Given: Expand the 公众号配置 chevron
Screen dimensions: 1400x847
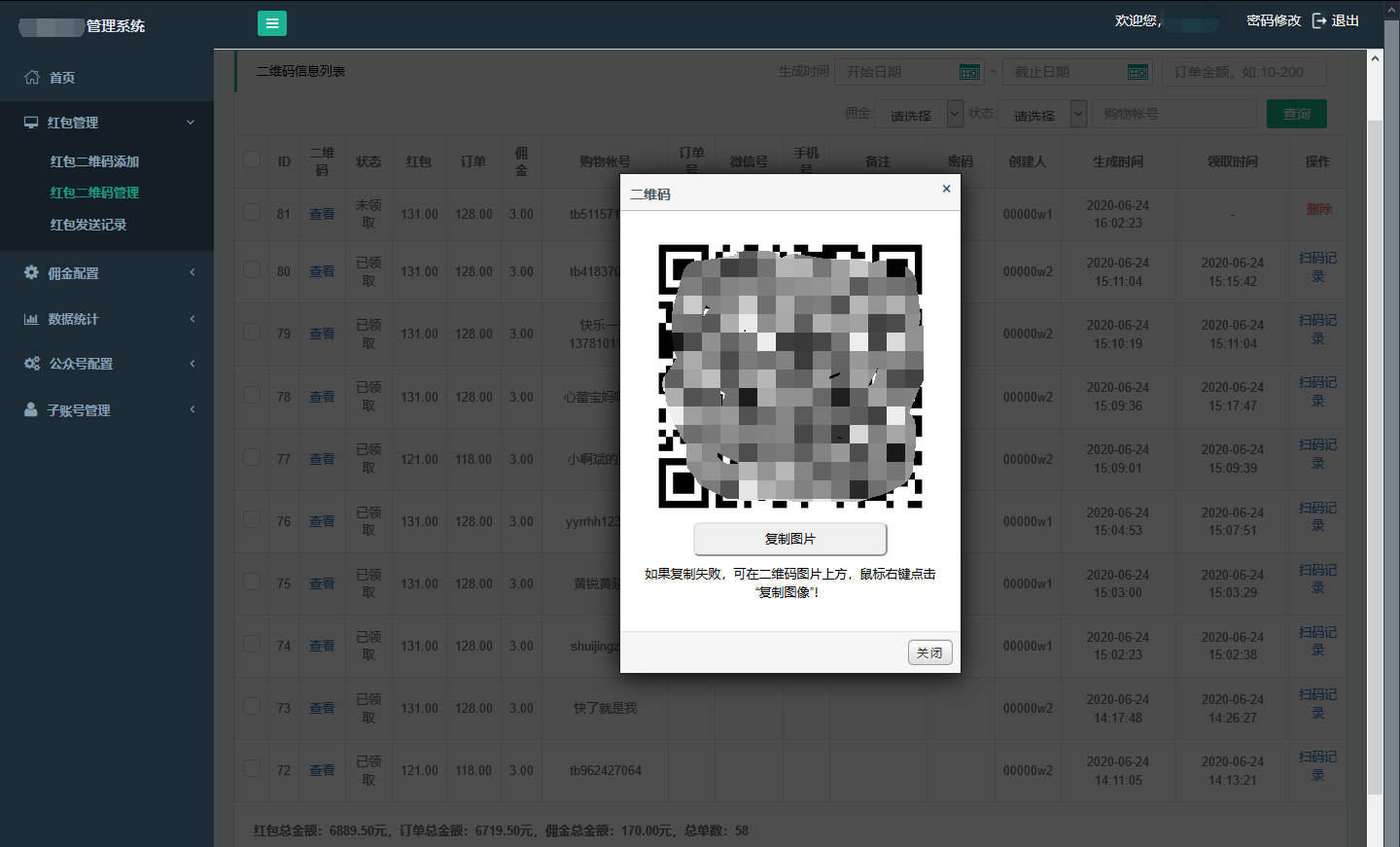Looking at the screenshot, I should click(192, 364).
